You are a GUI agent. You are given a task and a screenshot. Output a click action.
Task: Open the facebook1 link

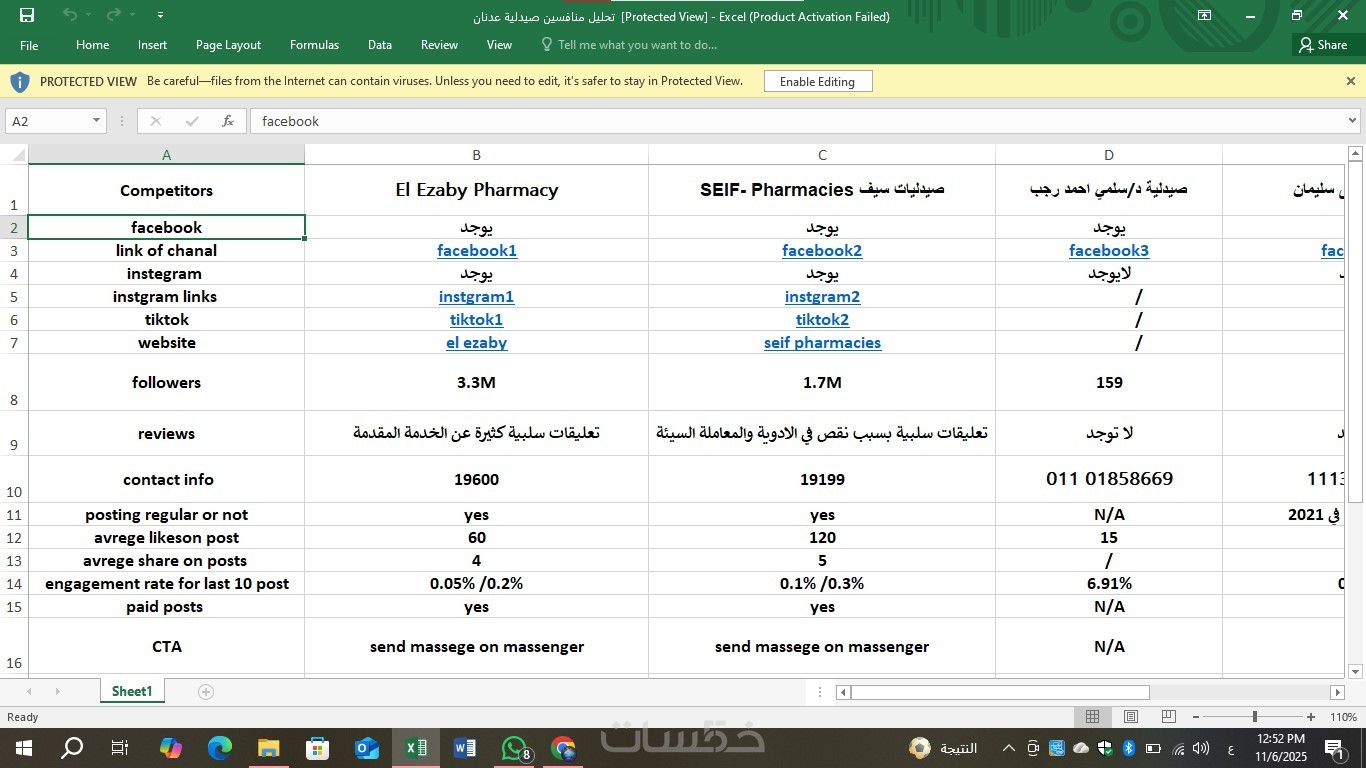tap(477, 251)
